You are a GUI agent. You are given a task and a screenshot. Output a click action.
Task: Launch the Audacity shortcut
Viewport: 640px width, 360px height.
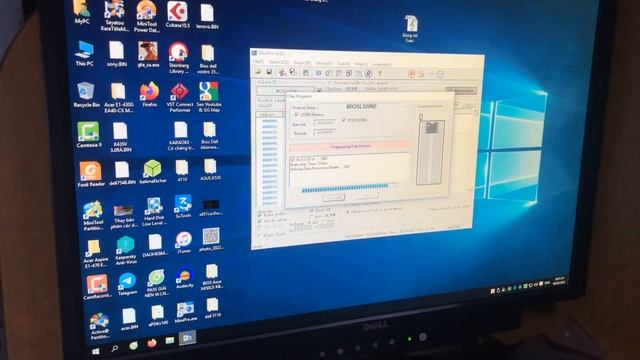pos(184,278)
